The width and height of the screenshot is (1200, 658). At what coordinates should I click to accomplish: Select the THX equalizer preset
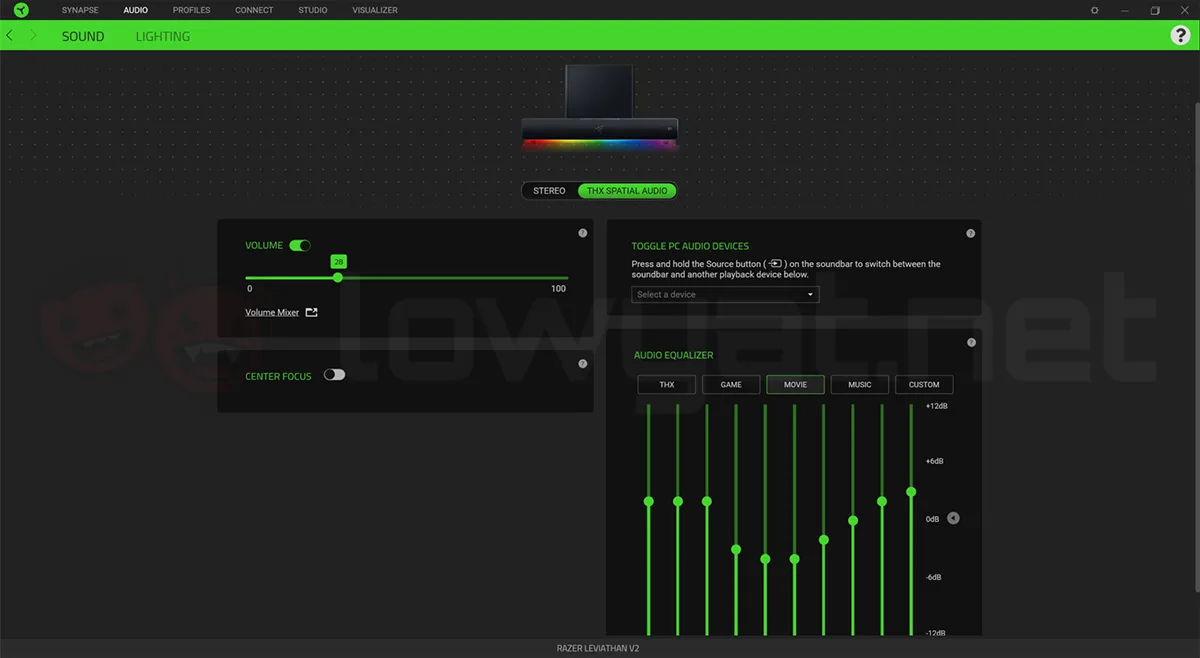click(x=667, y=384)
